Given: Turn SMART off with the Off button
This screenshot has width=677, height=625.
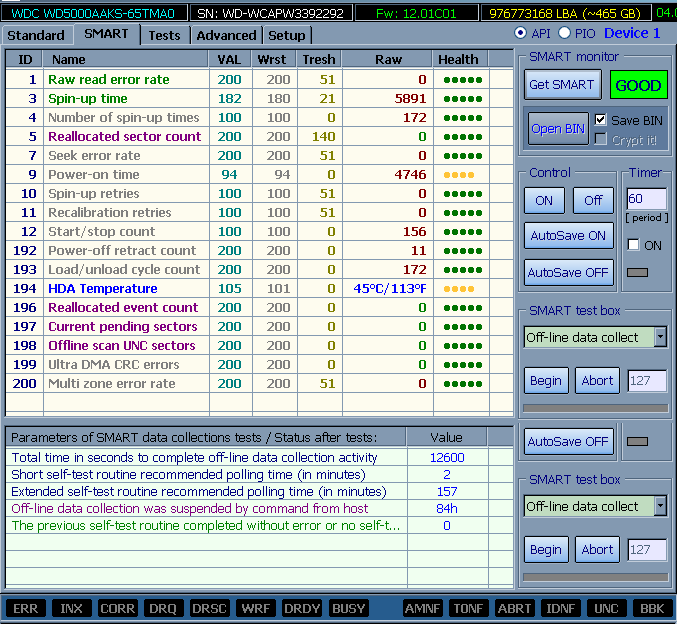Looking at the screenshot, I should 593,200.
